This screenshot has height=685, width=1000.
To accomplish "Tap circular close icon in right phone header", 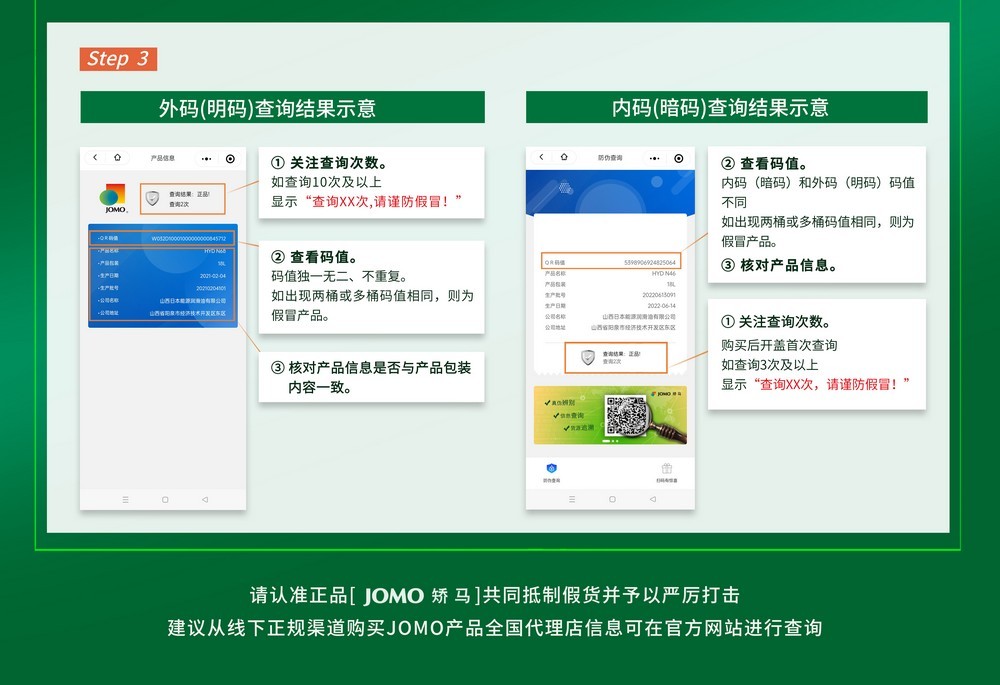I will point(678,158).
